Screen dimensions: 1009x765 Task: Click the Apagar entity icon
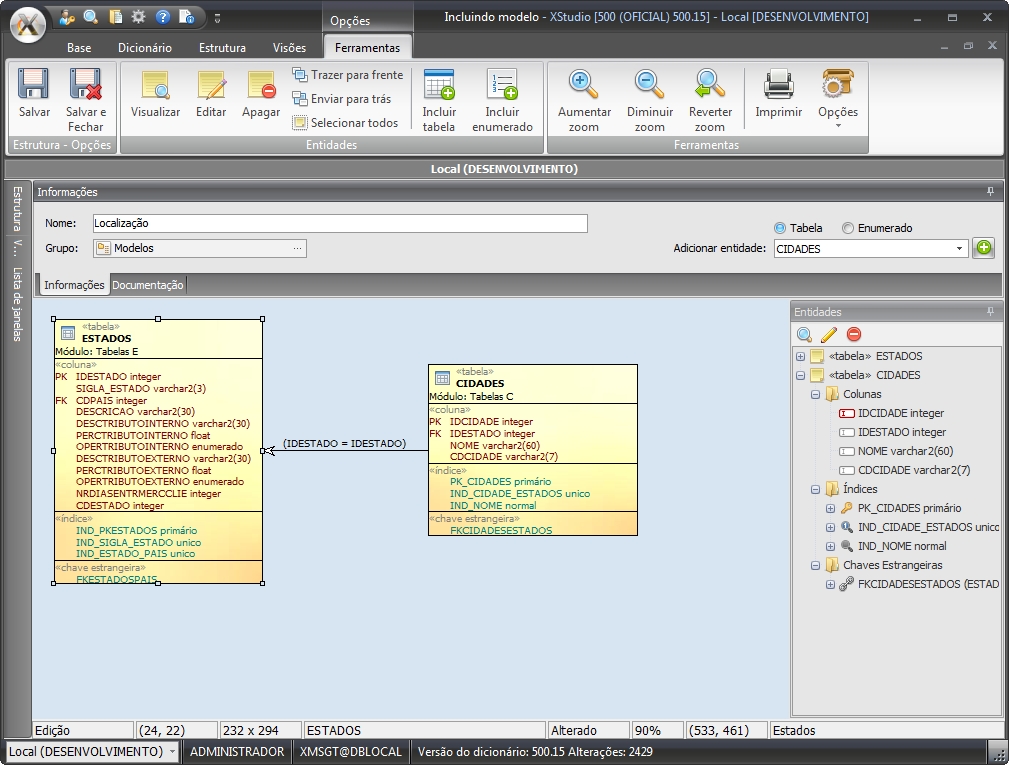pyautogui.click(x=260, y=86)
